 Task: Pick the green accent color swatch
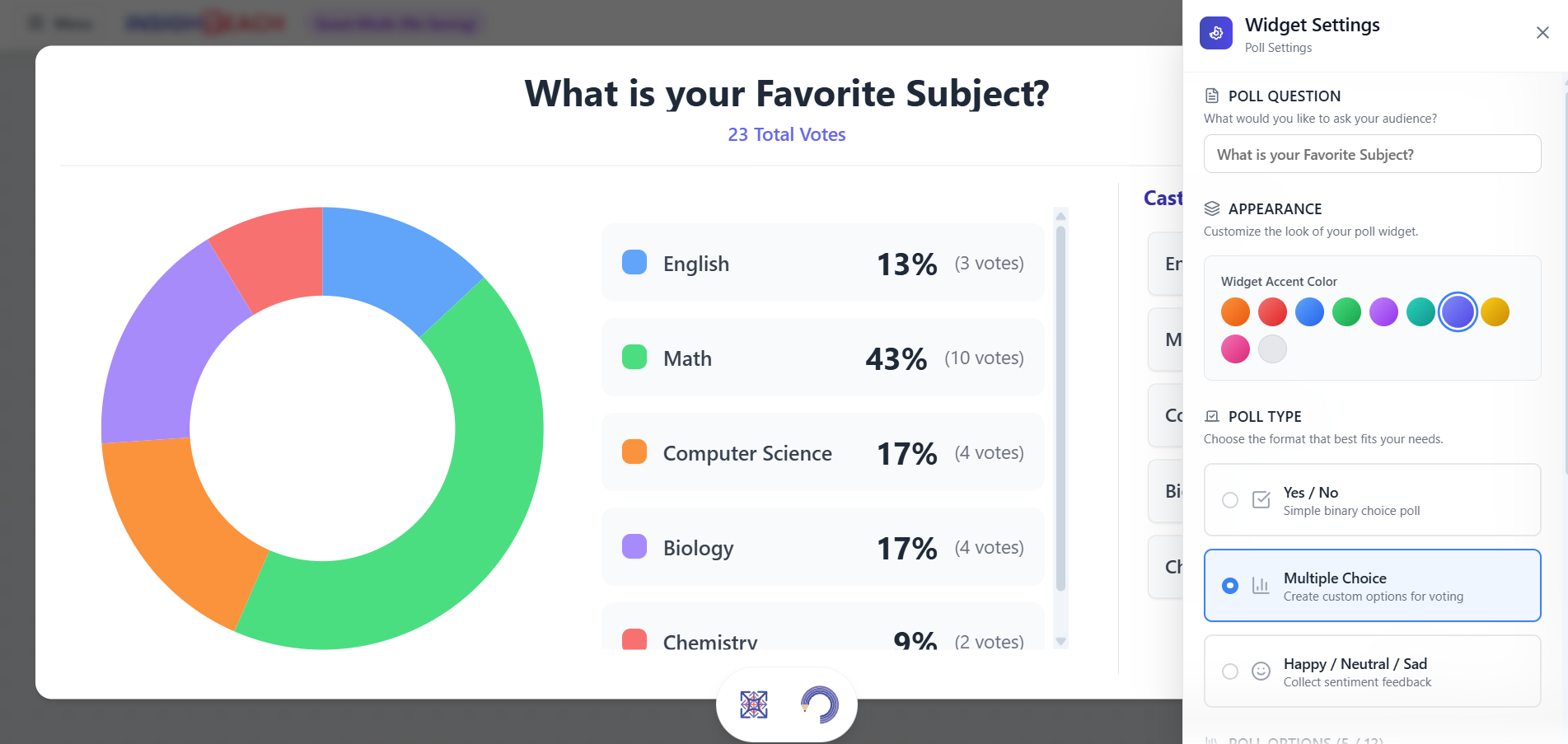coord(1346,312)
